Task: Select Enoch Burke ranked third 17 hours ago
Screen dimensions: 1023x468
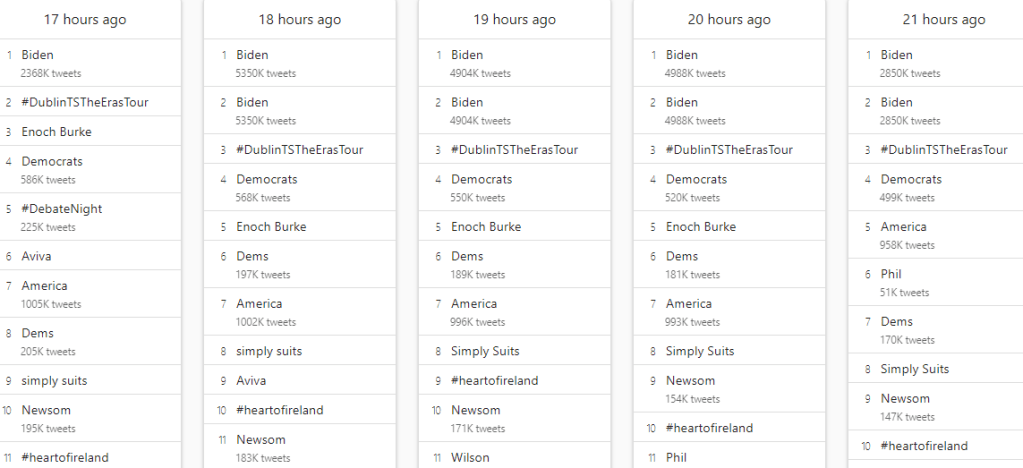Action: (x=56, y=132)
